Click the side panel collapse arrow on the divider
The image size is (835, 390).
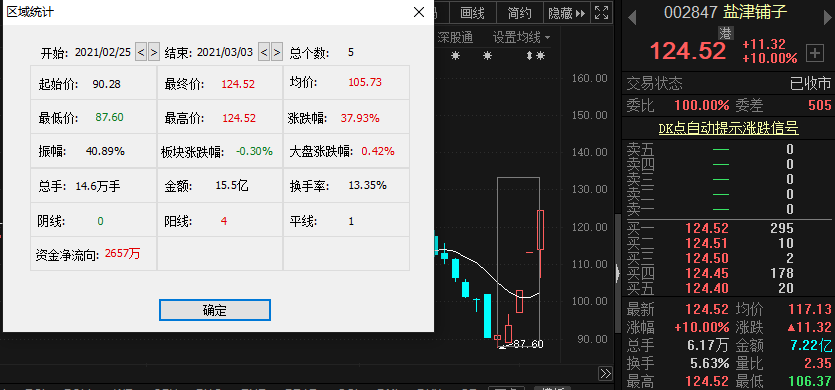click(617, 273)
